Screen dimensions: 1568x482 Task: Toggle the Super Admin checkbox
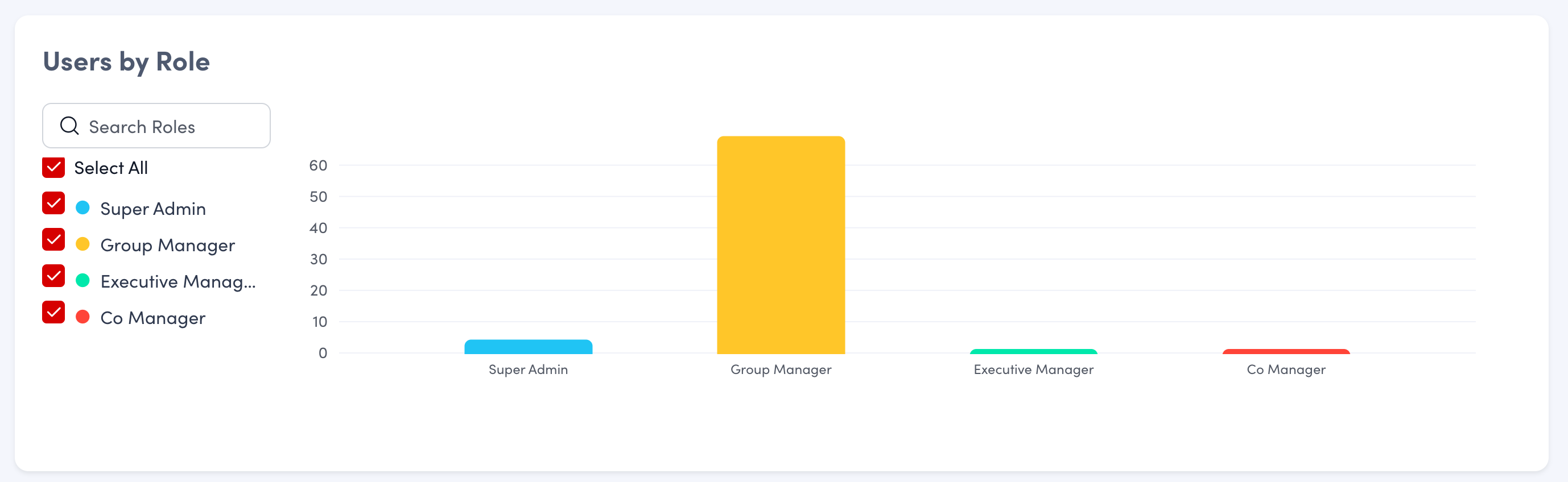point(53,203)
